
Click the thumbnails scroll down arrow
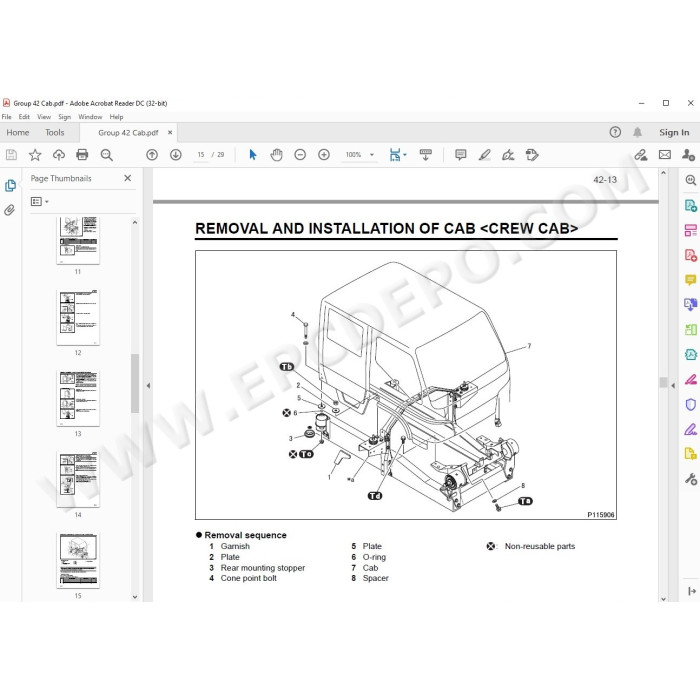pyautogui.click(x=135, y=597)
